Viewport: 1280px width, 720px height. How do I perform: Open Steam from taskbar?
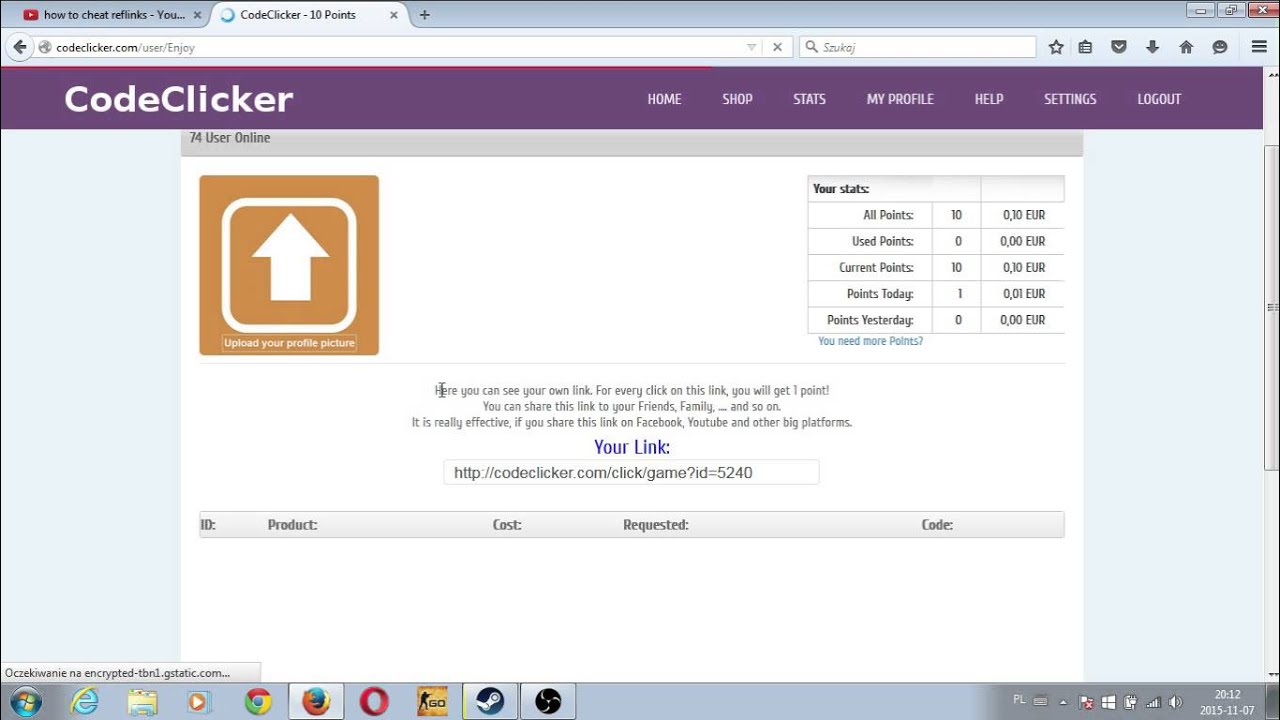[x=490, y=702]
